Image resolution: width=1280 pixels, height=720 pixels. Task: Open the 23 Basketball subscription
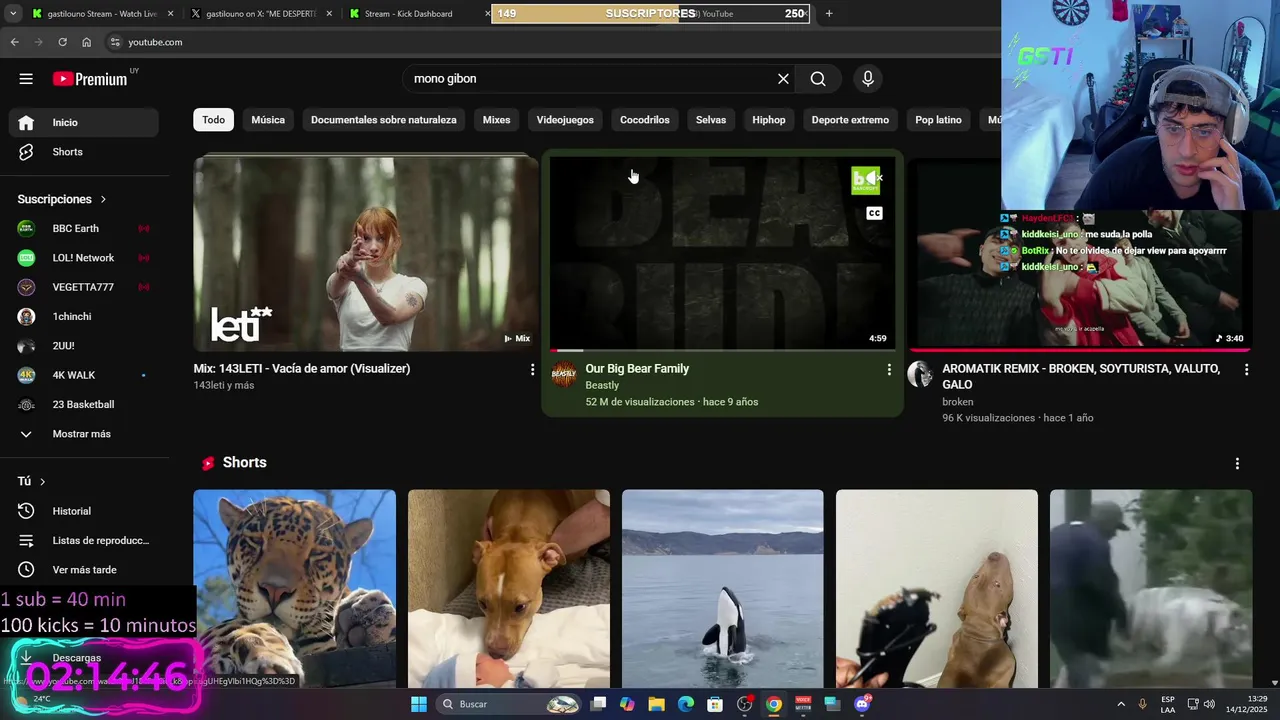pyautogui.click(x=84, y=404)
